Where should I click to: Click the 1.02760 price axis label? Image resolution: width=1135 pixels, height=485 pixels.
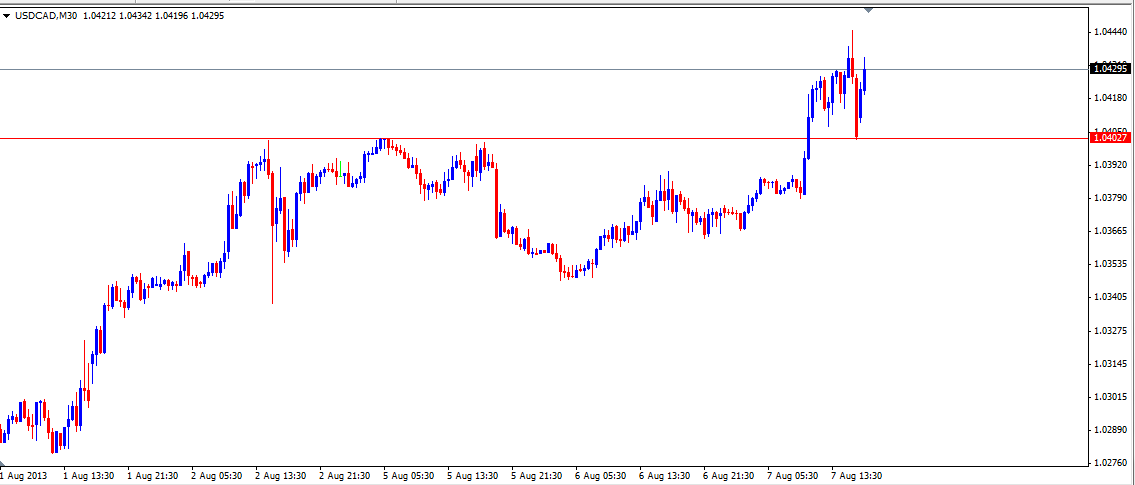(x=1109, y=463)
